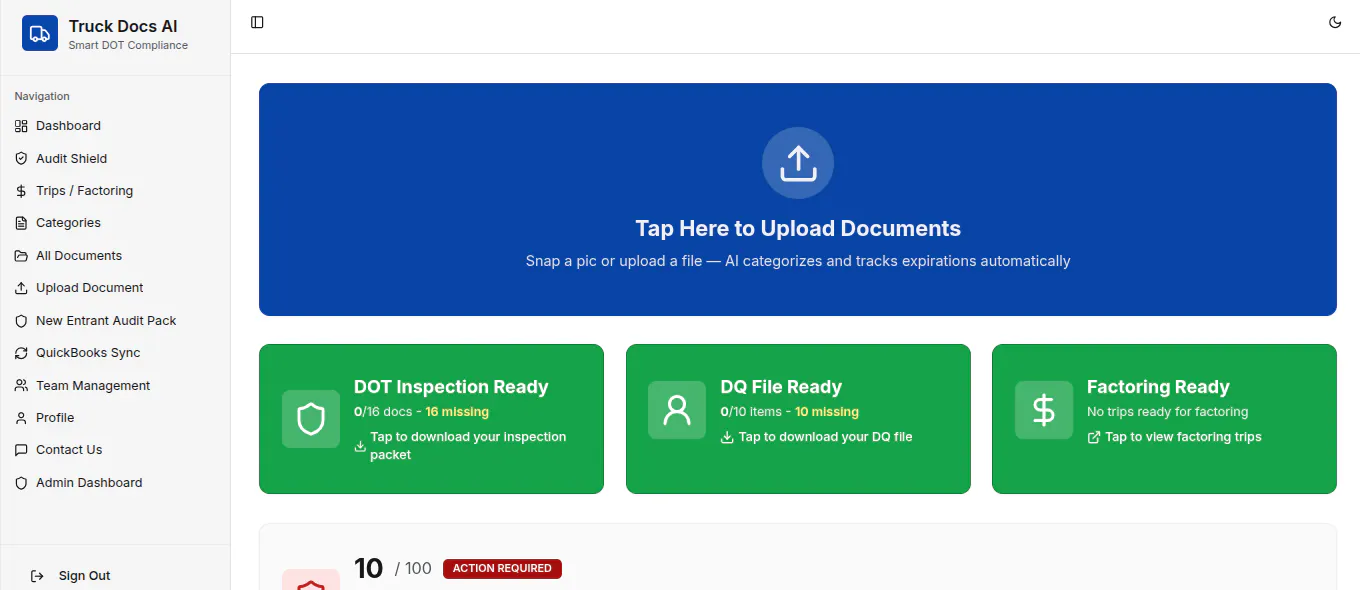This screenshot has width=1360, height=590.
Task: Sign Out of the app
Action: (115, 576)
